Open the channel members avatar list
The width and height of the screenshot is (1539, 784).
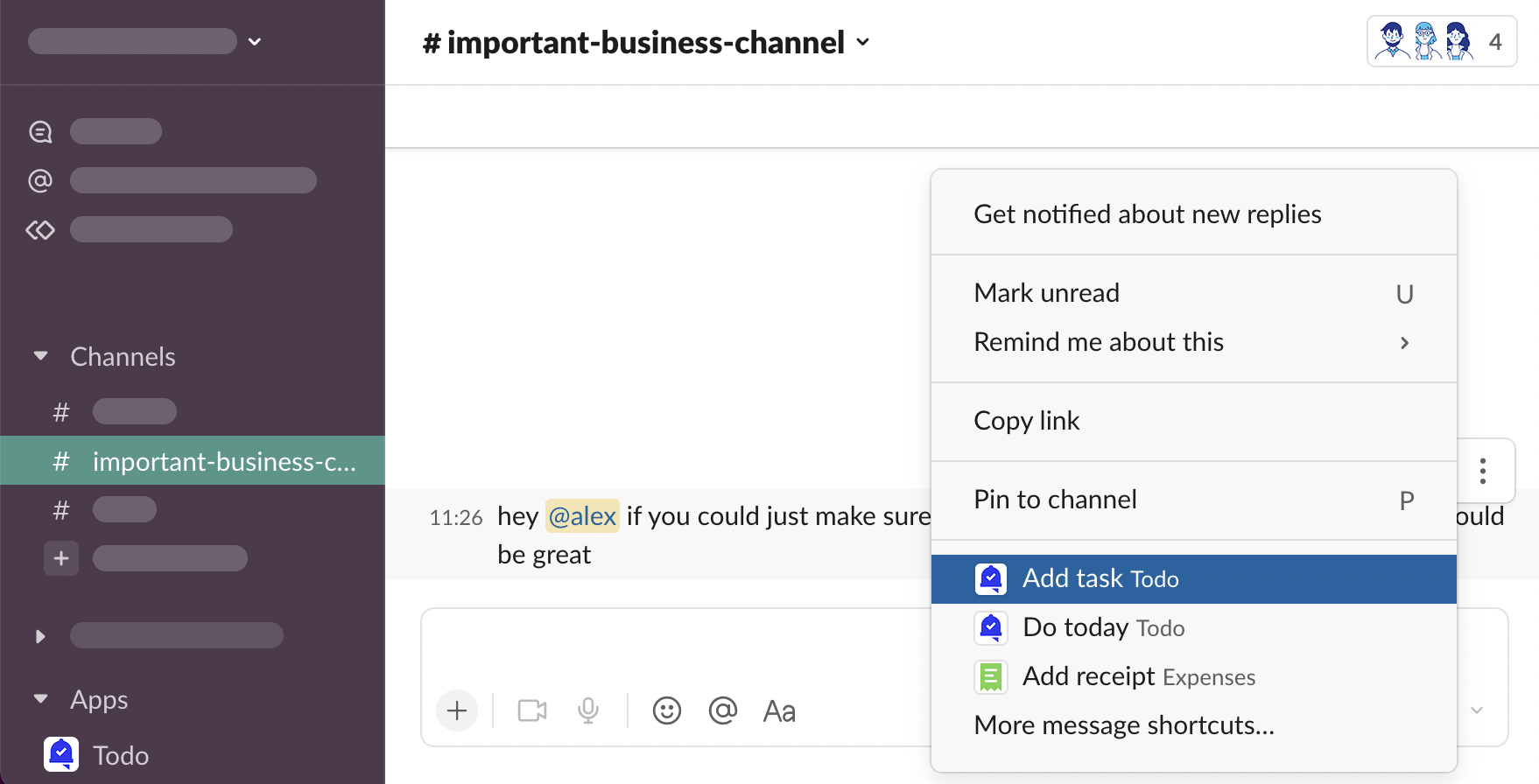pos(1441,41)
